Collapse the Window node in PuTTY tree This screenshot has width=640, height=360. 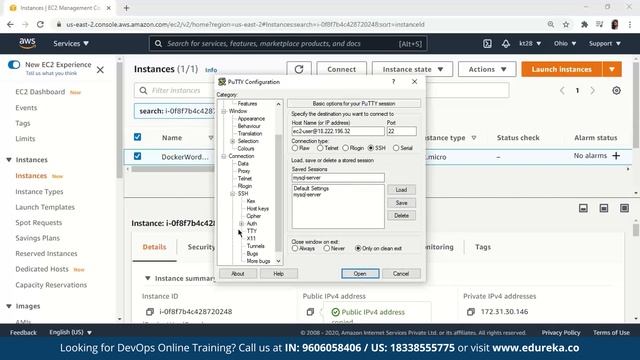pyautogui.click(x=224, y=111)
